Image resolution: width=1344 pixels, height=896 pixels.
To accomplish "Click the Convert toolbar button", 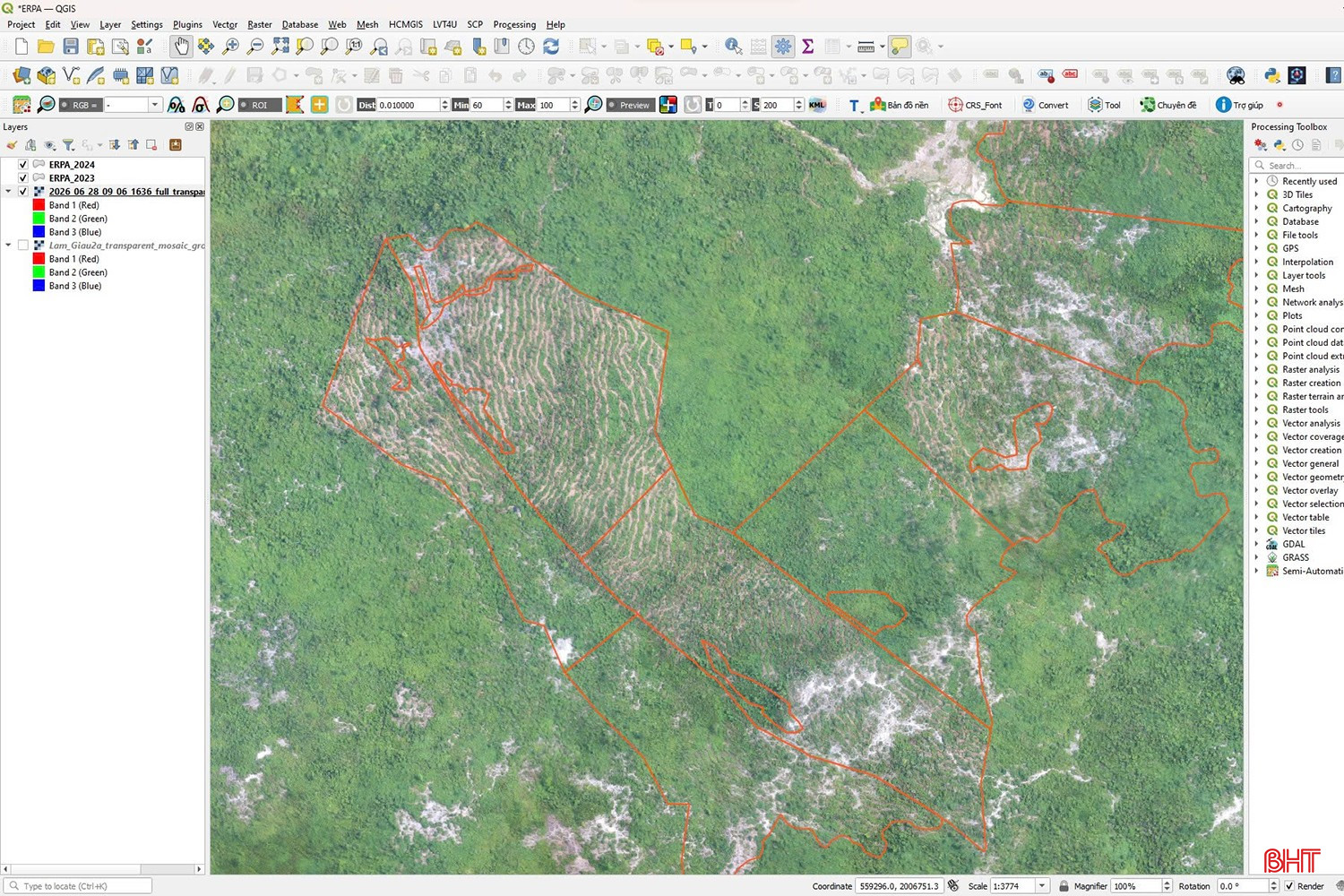I will (x=1045, y=105).
